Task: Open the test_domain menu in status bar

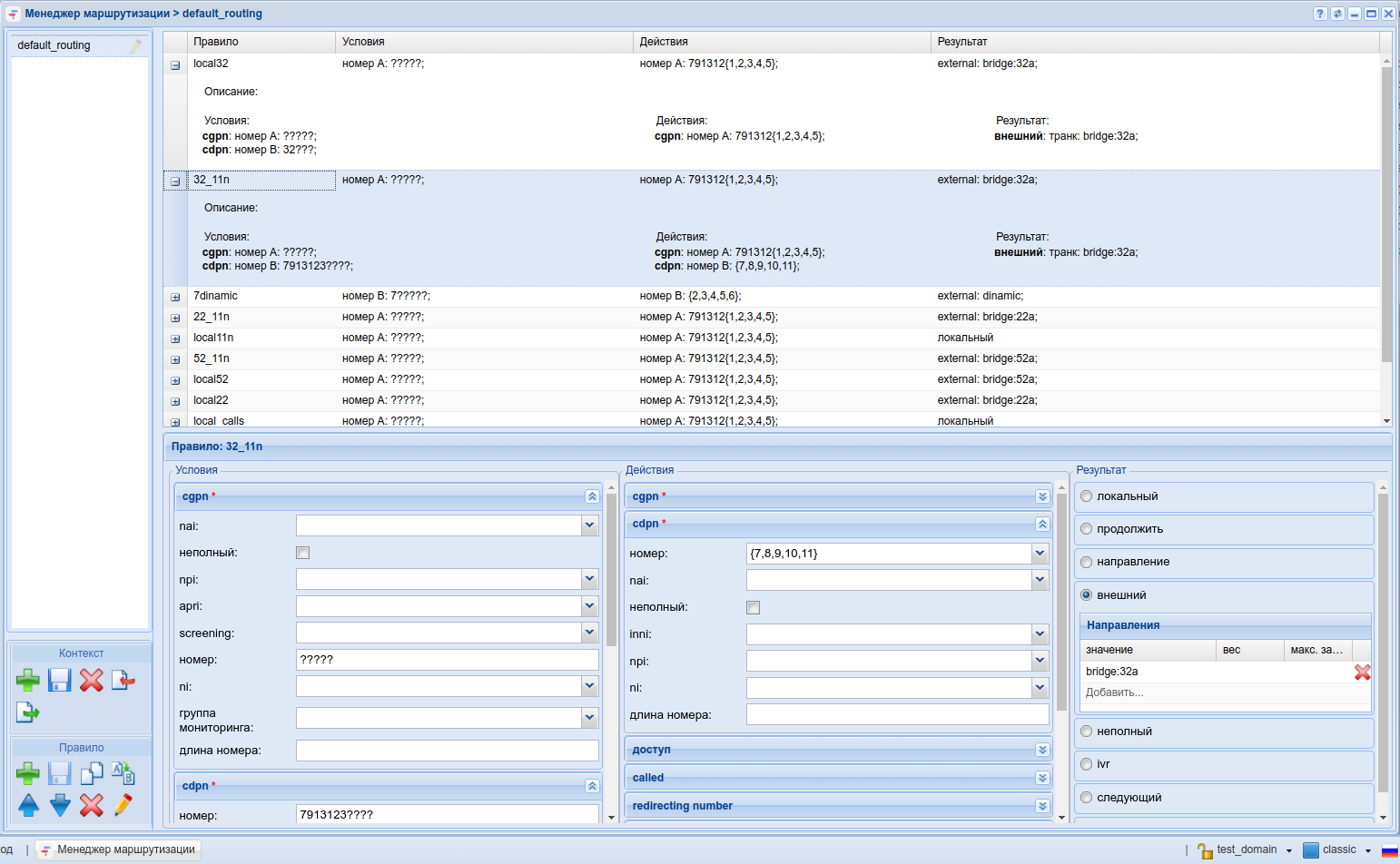Action: pyautogui.click(x=1247, y=850)
